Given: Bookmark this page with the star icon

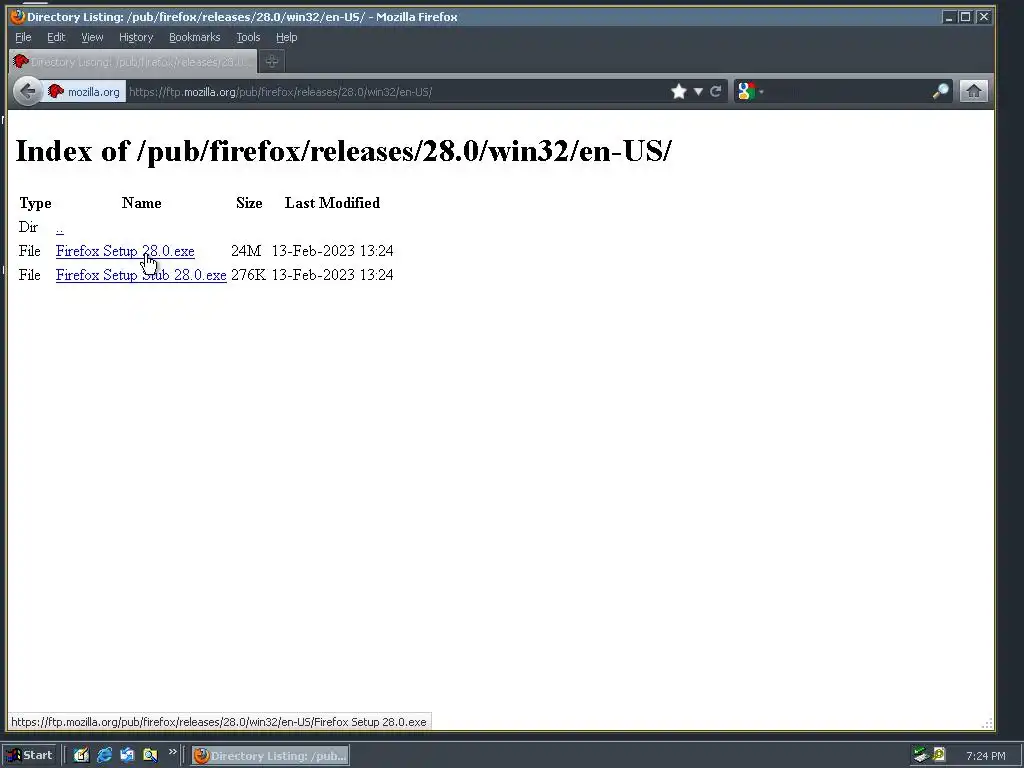Looking at the screenshot, I should 679,91.
